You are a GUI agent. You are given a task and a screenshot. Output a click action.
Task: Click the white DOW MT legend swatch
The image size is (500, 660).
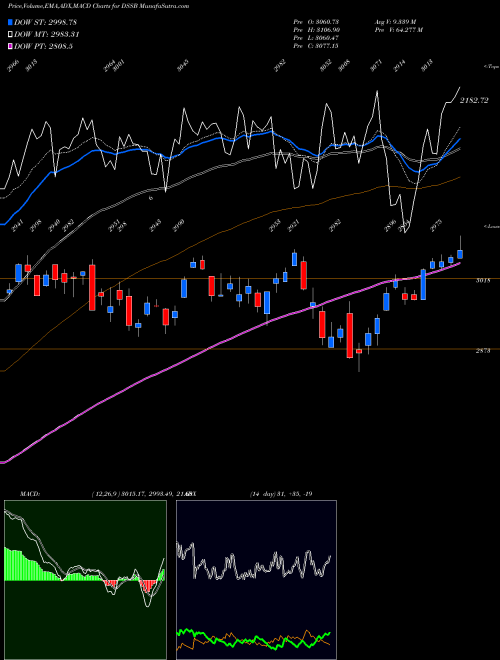pyautogui.click(x=10, y=34)
